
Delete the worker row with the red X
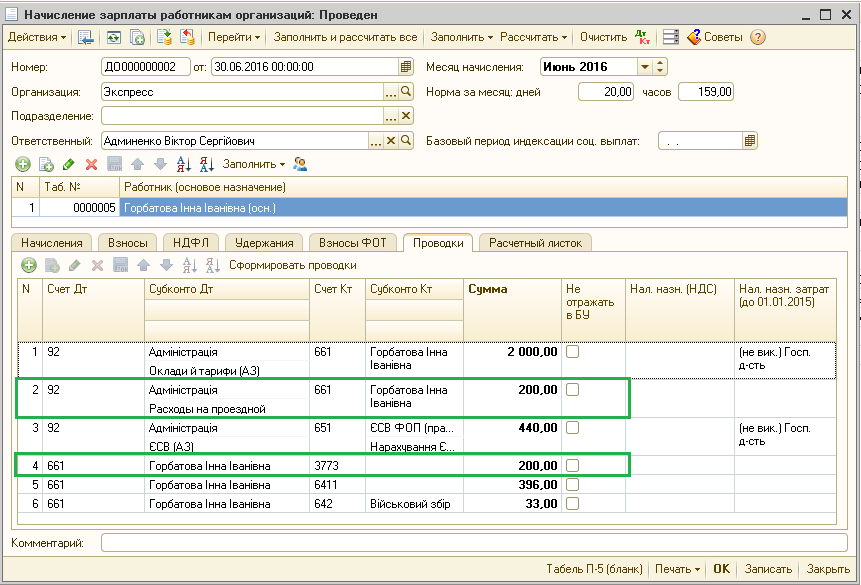[x=92, y=164]
